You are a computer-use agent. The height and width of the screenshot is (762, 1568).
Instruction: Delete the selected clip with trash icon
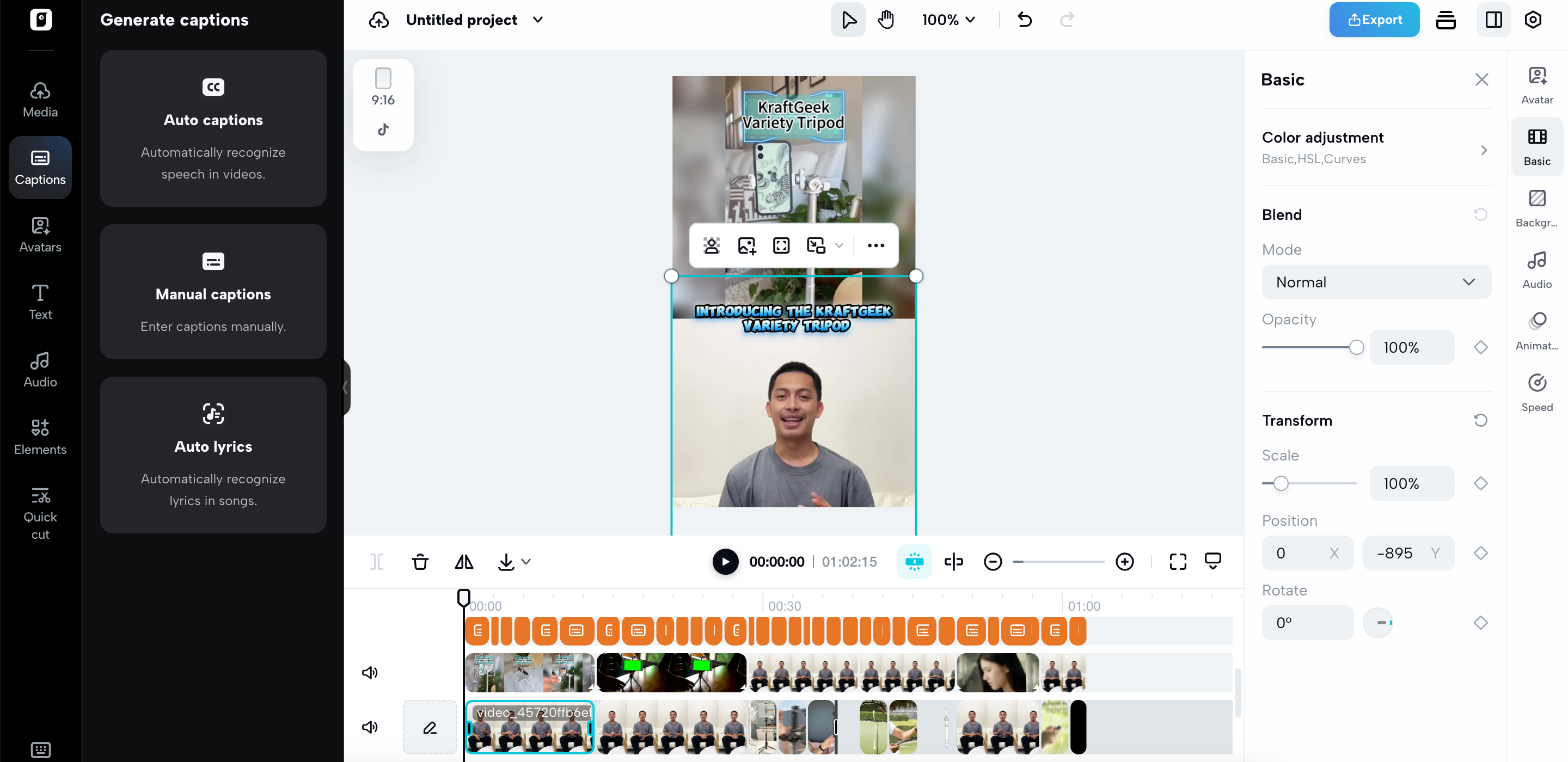tap(420, 561)
